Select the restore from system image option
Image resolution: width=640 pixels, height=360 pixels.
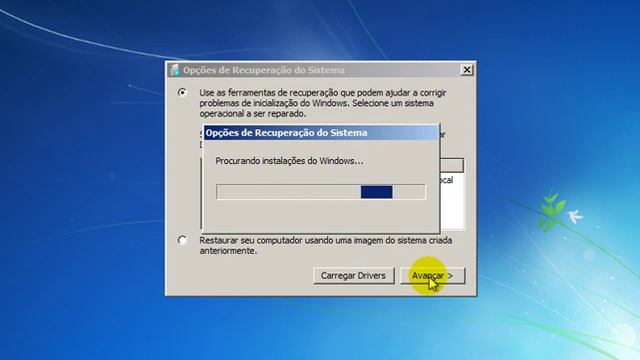(x=182, y=240)
